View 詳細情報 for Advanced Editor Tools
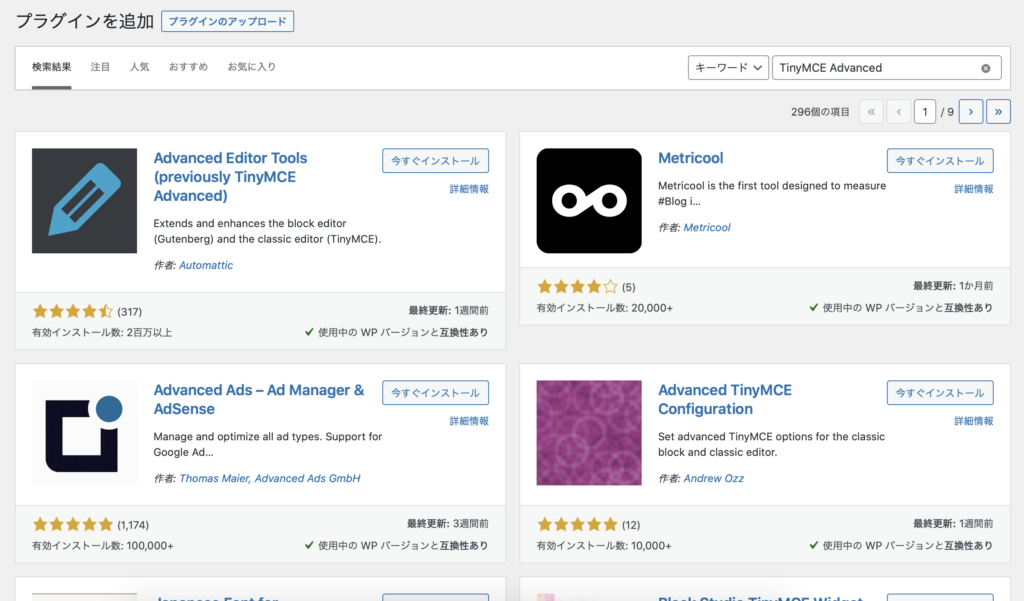Viewport: 1024px width, 601px height. (469, 189)
